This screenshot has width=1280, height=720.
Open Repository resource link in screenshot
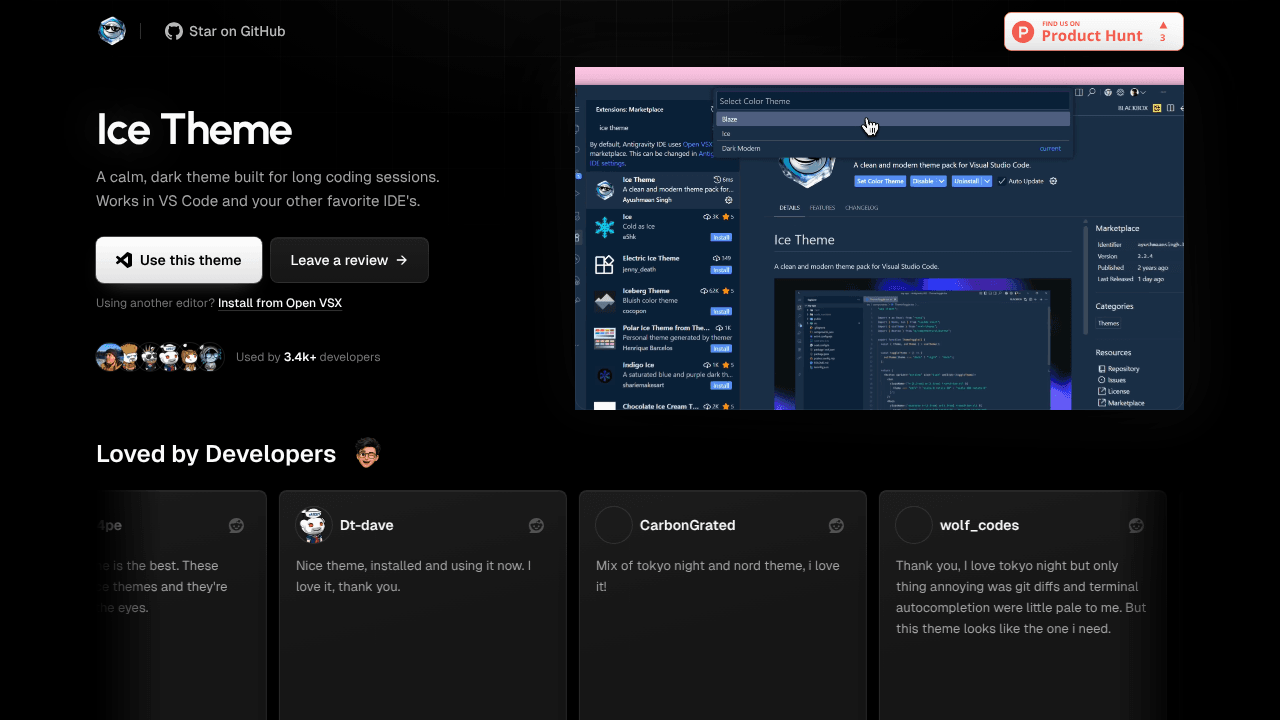coord(1118,369)
